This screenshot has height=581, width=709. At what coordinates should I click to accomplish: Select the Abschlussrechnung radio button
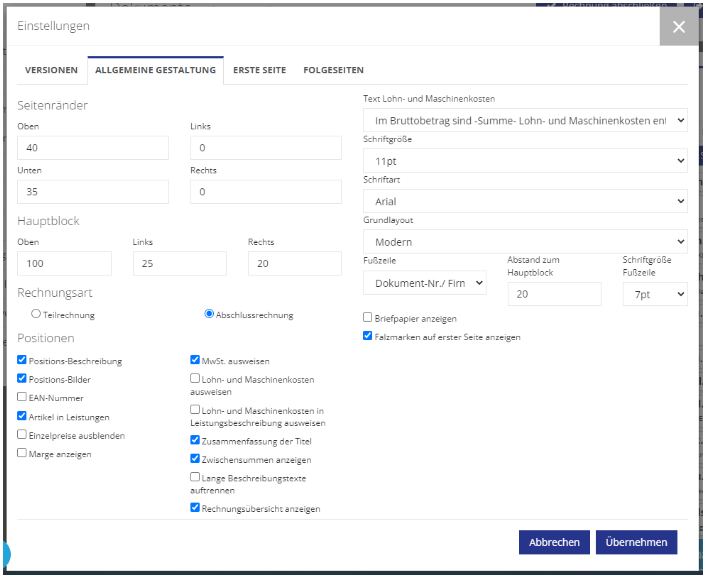click(x=209, y=314)
